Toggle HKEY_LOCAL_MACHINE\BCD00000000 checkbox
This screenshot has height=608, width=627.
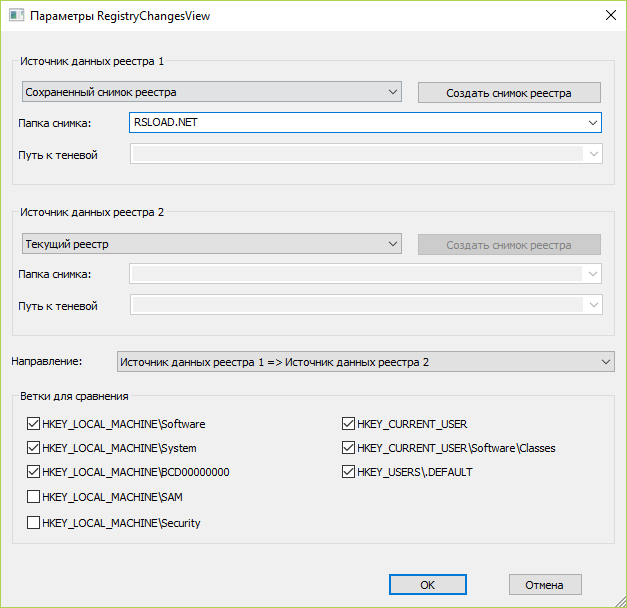click(x=34, y=472)
